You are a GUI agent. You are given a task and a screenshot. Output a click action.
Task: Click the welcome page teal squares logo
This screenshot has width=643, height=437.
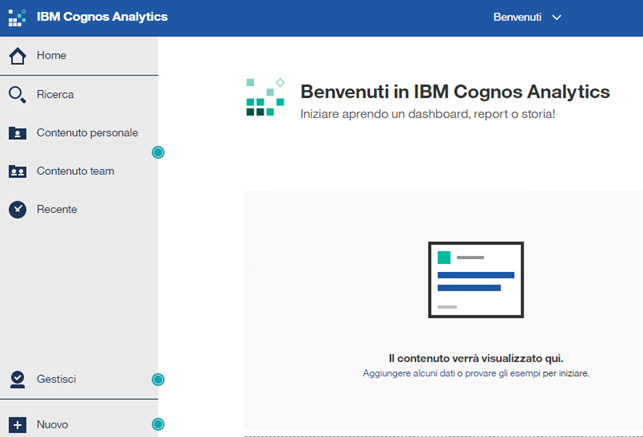[265, 97]
